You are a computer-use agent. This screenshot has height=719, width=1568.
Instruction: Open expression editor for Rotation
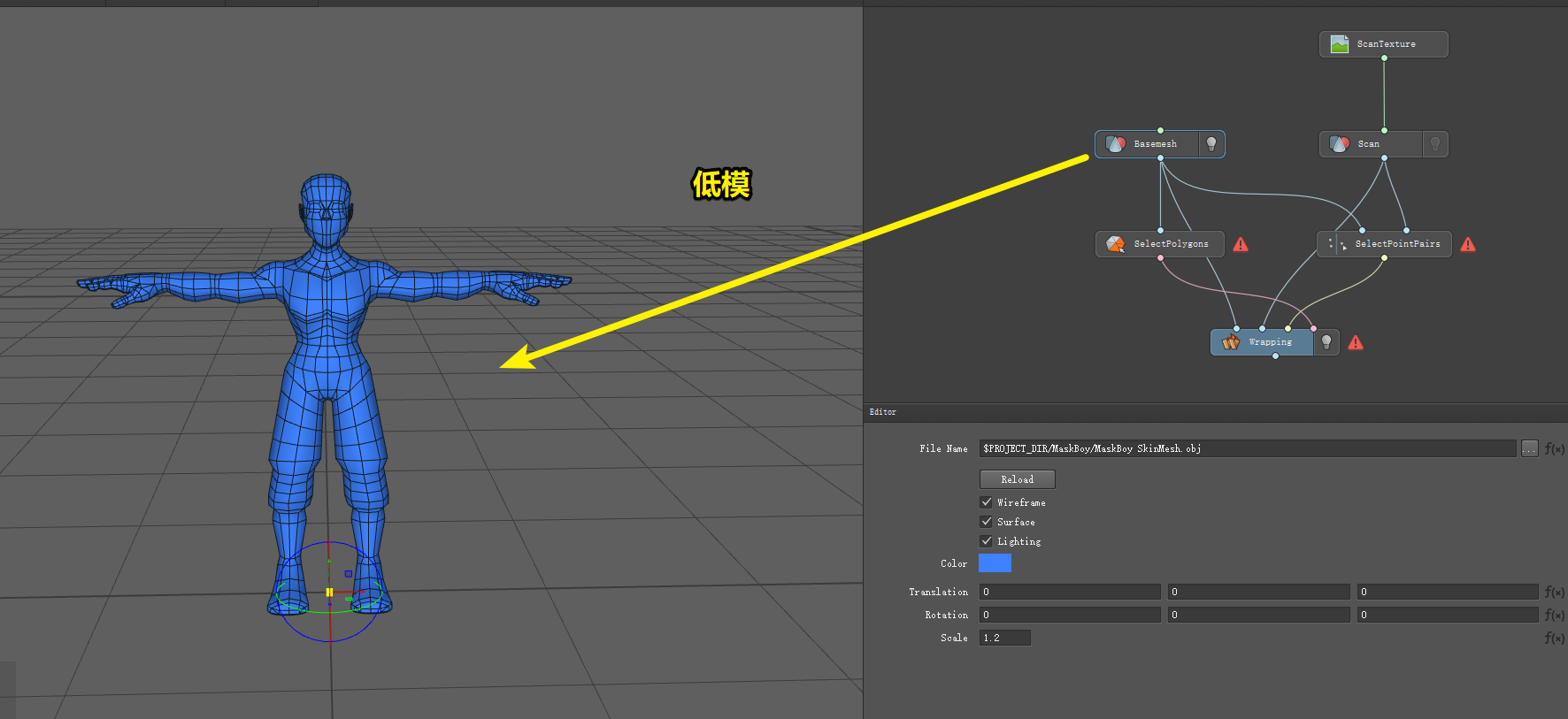1555,615
